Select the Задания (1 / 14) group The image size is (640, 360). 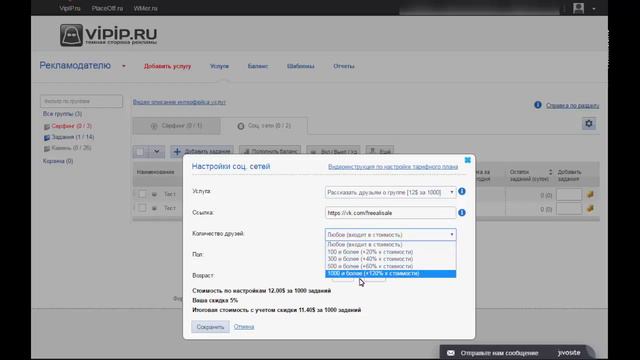click(x=73, y=137)
